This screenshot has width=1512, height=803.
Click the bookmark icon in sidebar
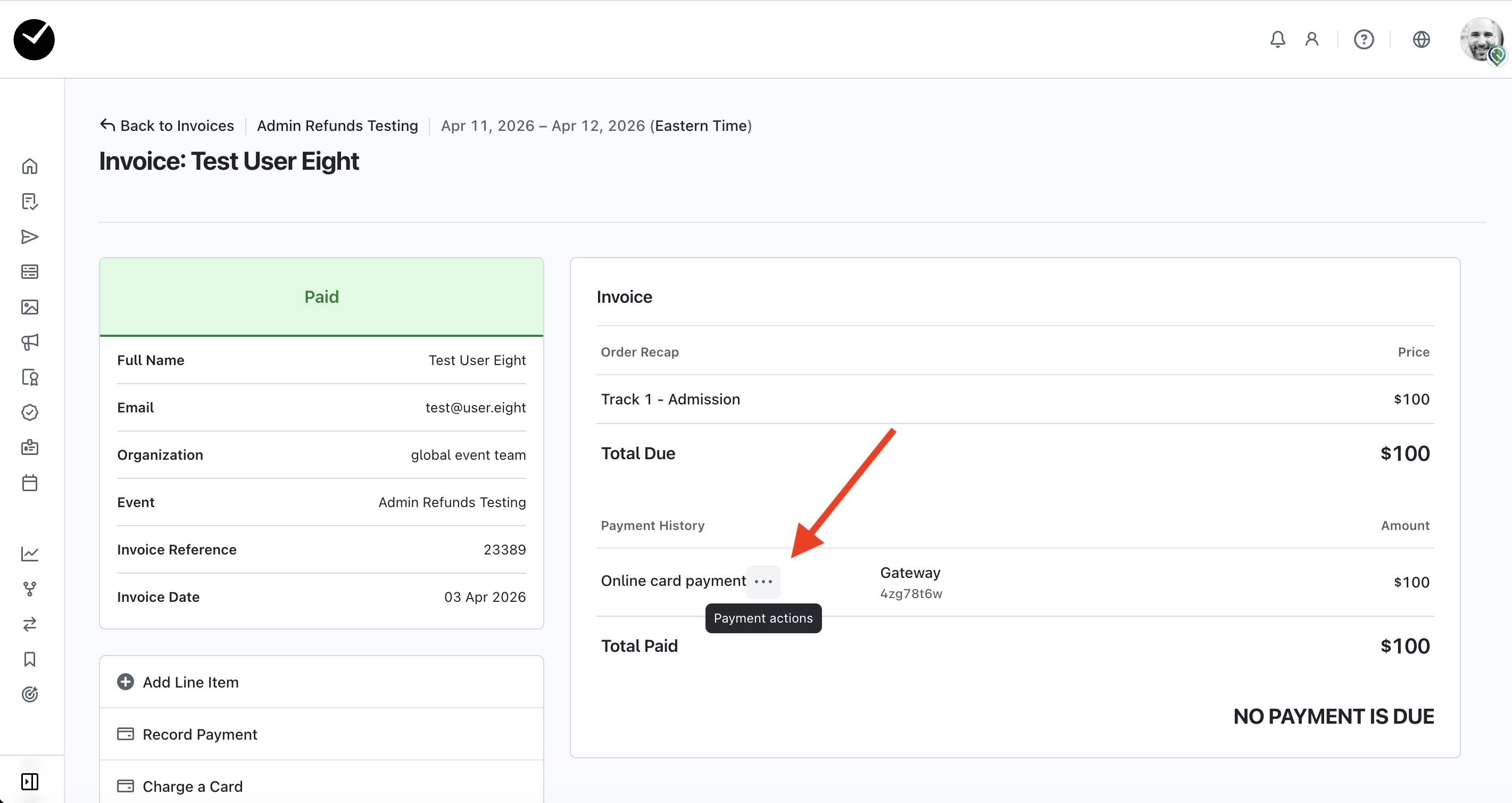29,659
